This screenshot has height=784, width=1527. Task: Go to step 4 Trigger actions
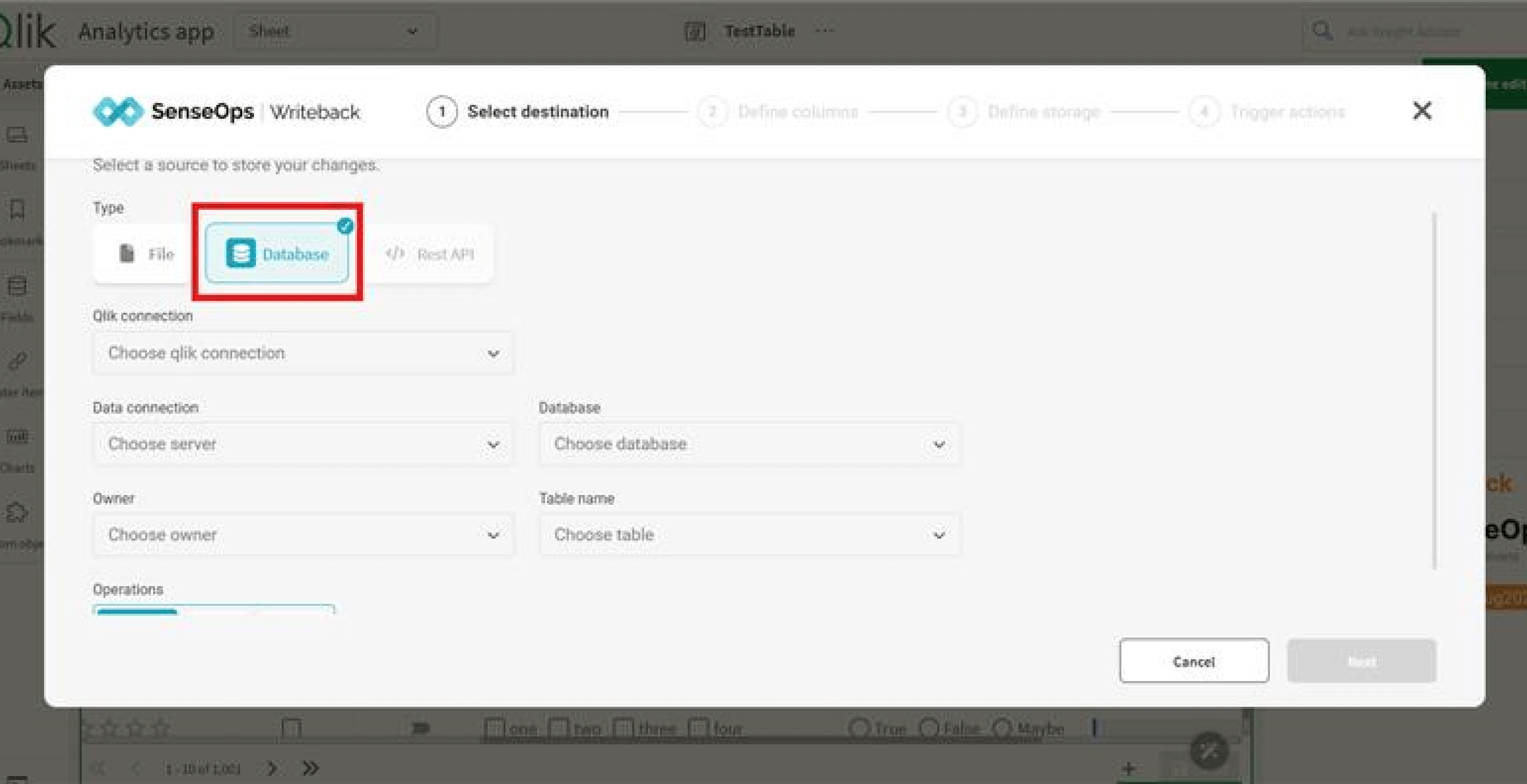(x=1267, y=111)
